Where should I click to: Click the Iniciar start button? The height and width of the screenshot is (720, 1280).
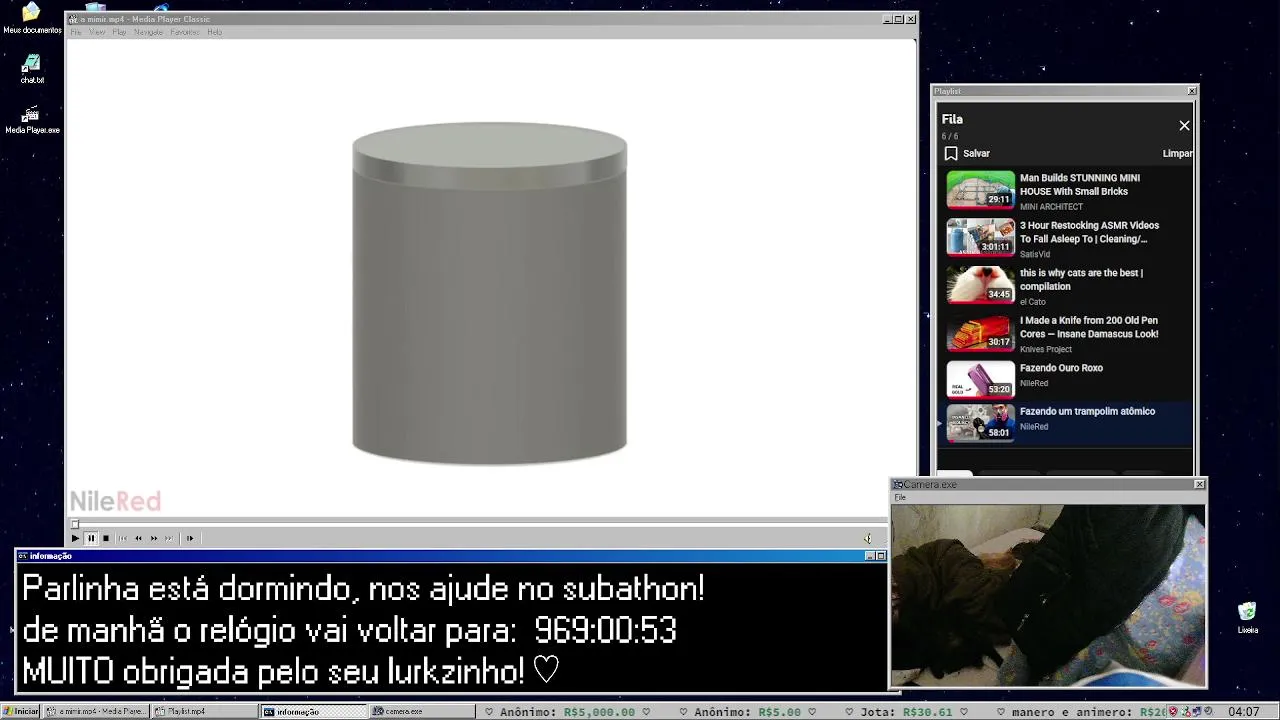(x=21, y=711)
